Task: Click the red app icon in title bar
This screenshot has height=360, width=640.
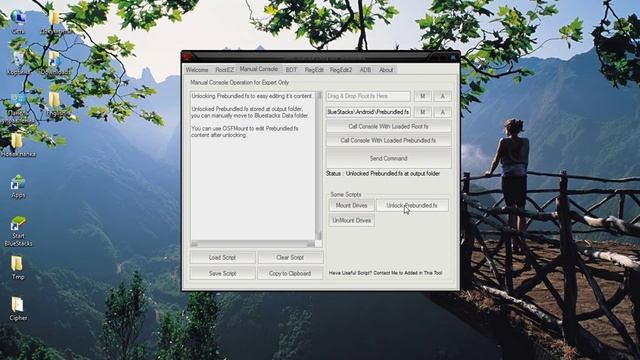Action: click(187, 56)
